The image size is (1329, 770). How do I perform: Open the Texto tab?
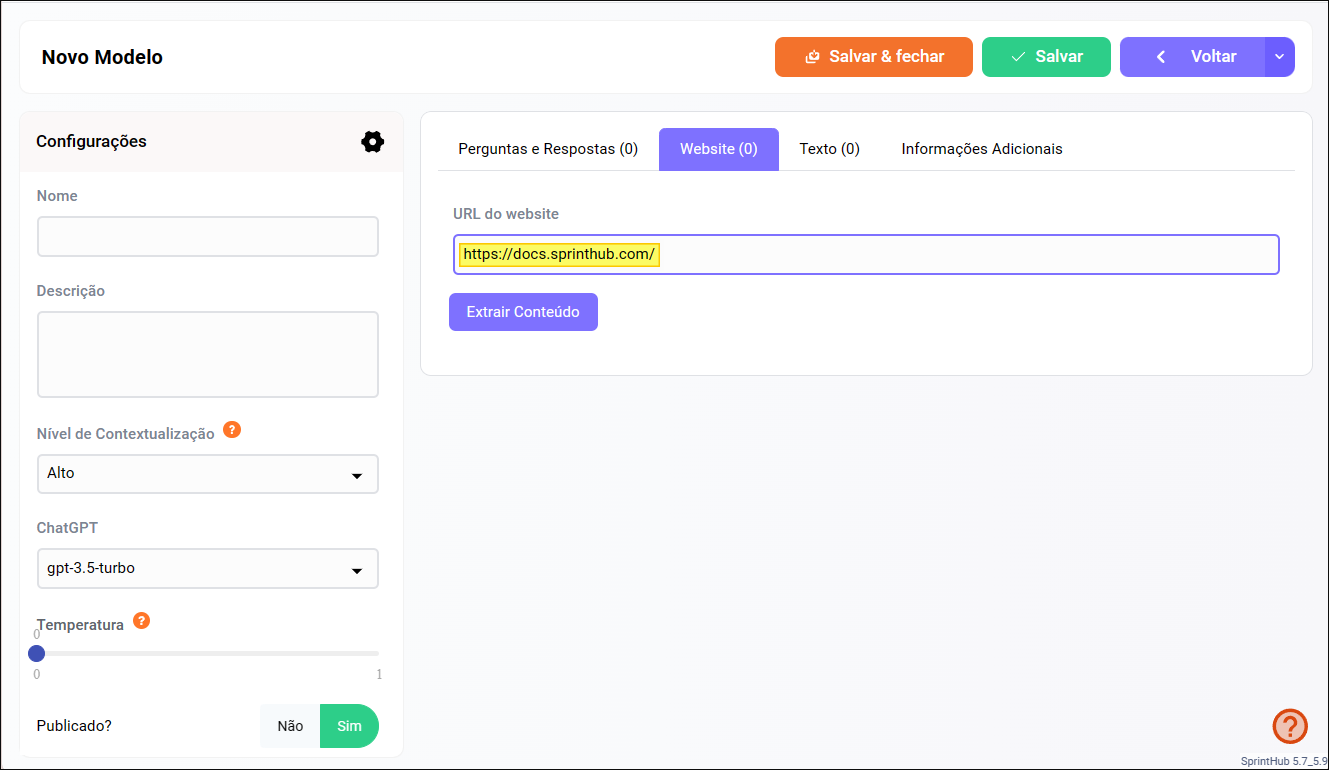(x=829, y=149)
